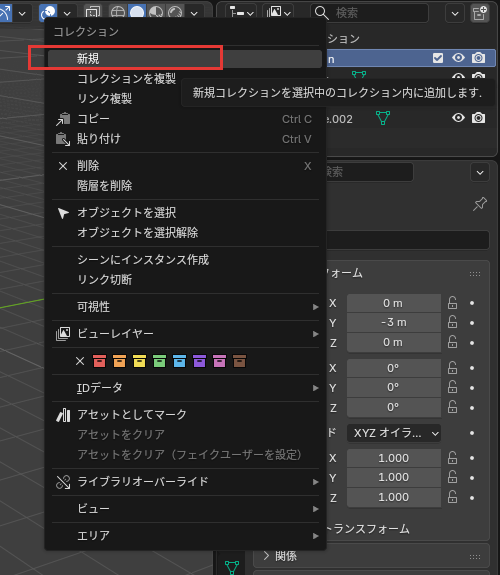Expand the 関係 panel

click(371, 556)
